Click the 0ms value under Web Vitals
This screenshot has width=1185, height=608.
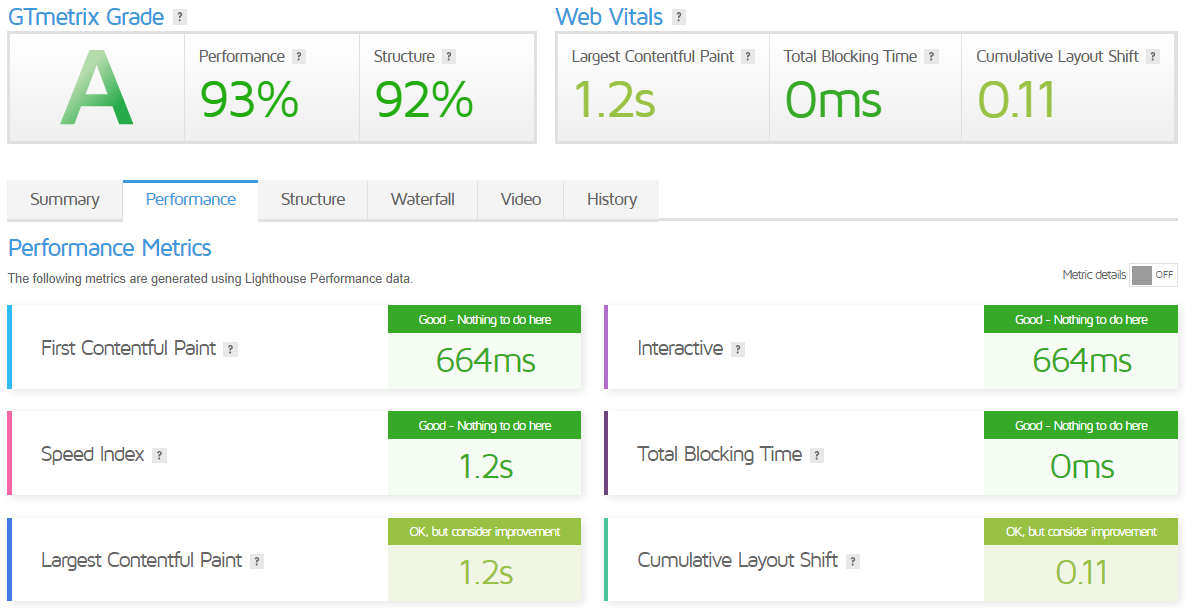tap(833, 100)
